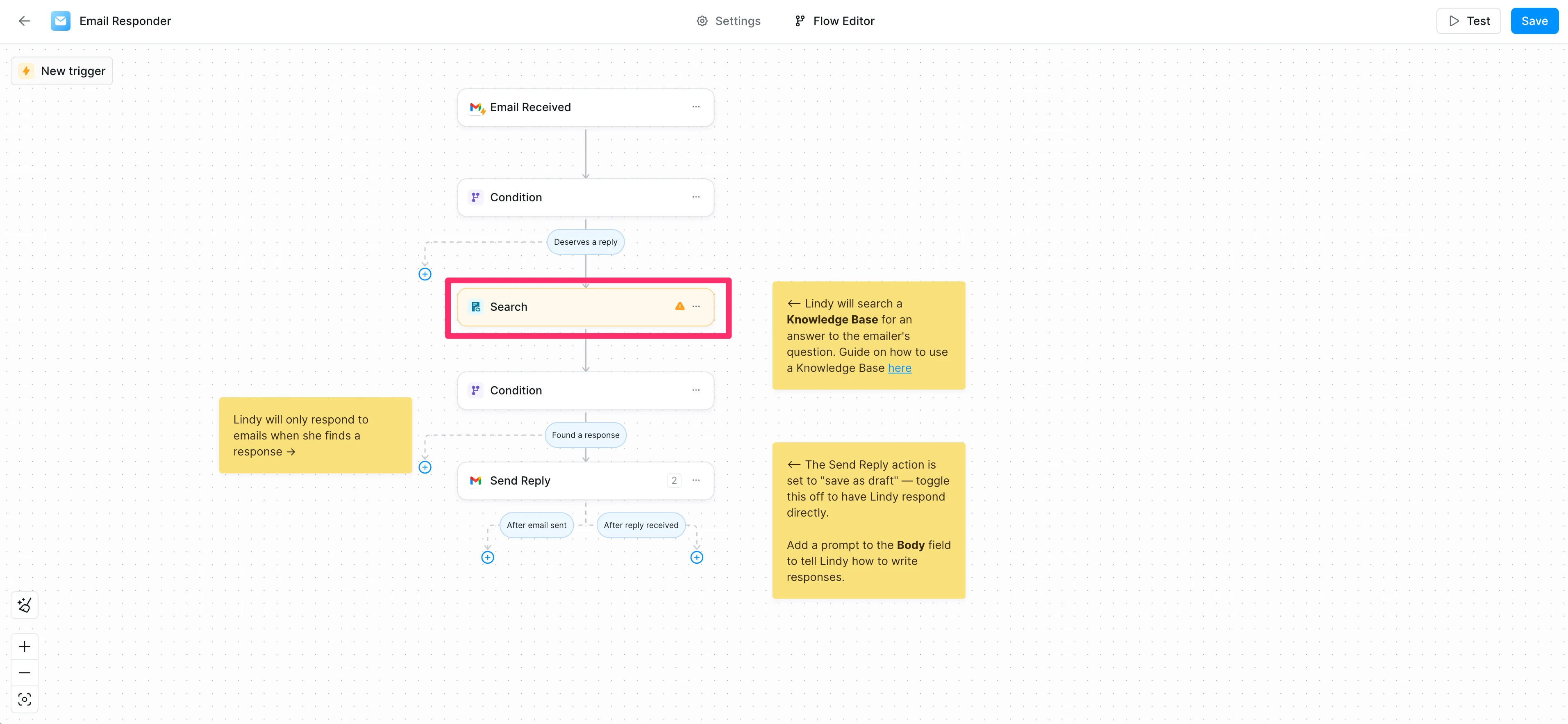Click the auto-arrange magic broom icon
1568x724 pixels.
click(x=24, y=605)
